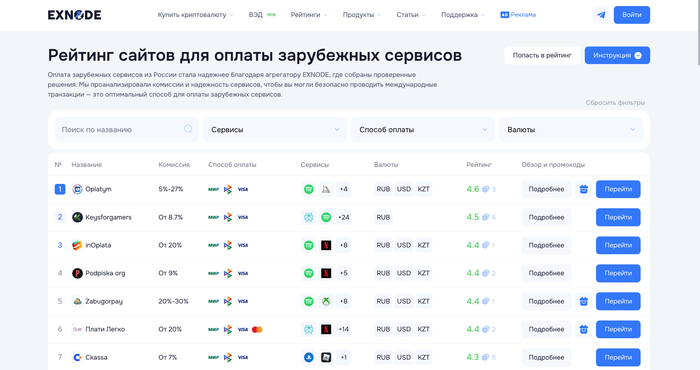Screen dimensions: 700x370
Task: Click Spotify icon in Keysforgamers row
Action: [x=326, y=217]
